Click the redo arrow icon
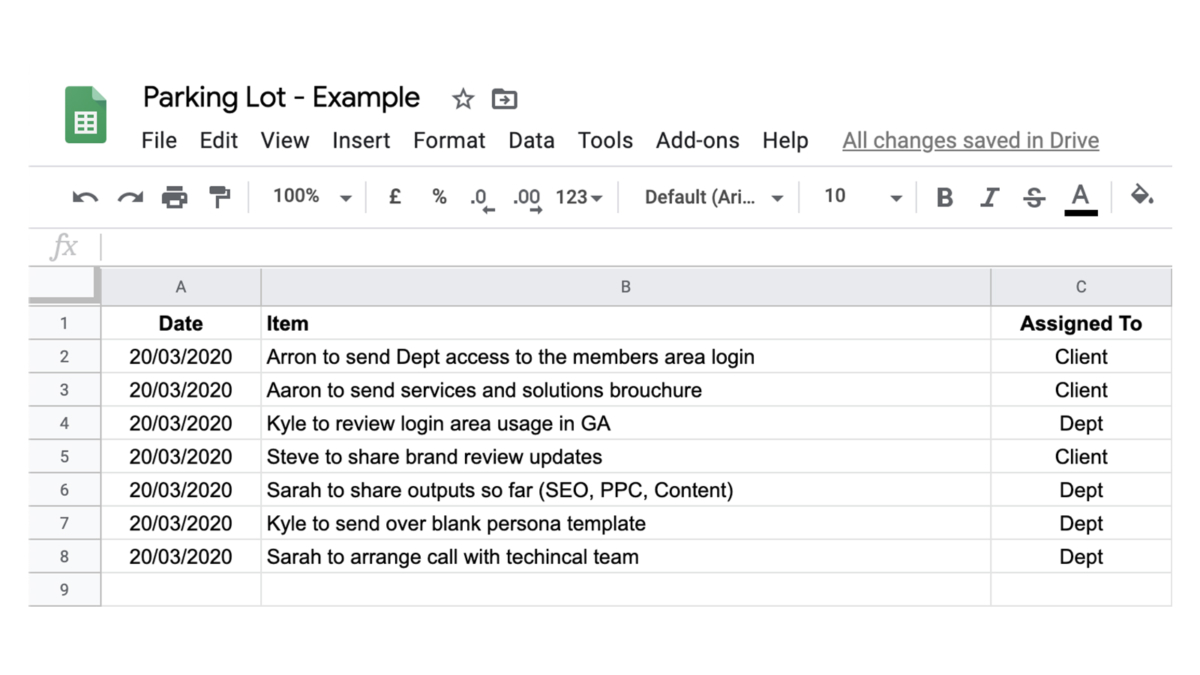Viewport: 1200px width, 675px height. [130, 197]
